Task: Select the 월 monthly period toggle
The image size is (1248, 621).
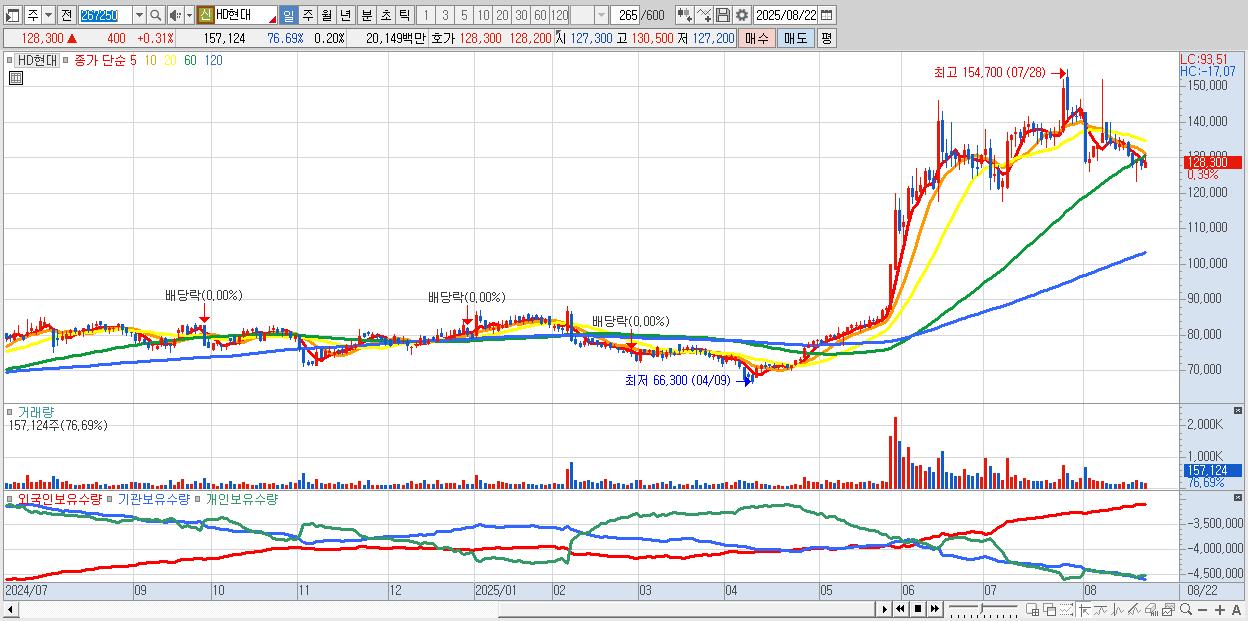Action: coord(326,15)
